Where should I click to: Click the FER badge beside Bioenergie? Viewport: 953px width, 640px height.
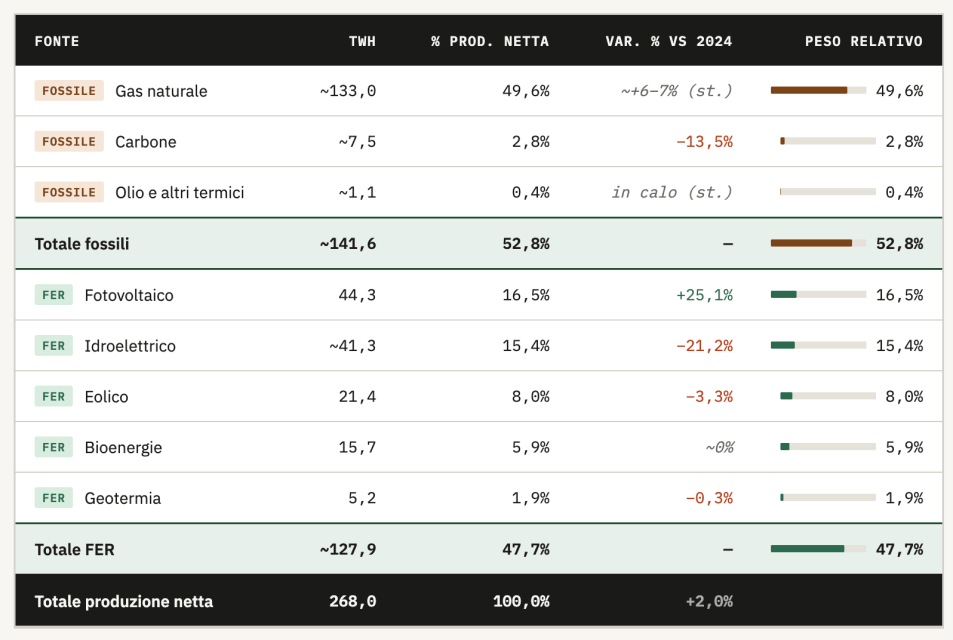(x=54, y=447)
